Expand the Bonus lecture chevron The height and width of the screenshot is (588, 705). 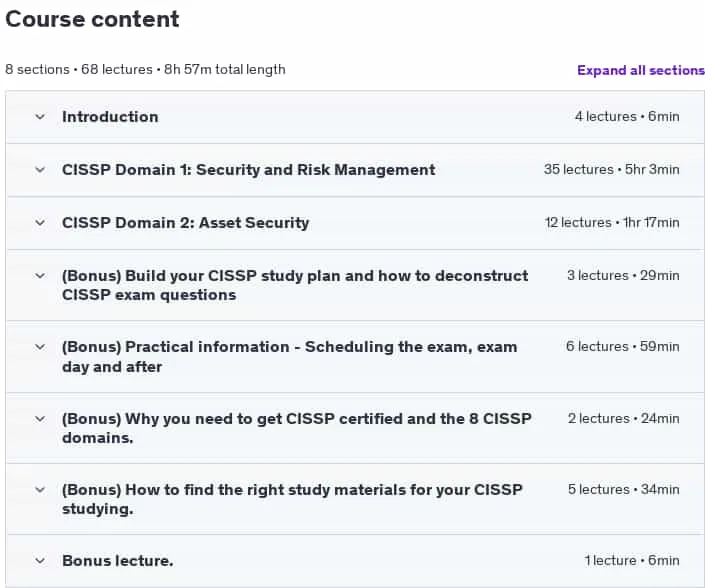[x=40, y=561]
